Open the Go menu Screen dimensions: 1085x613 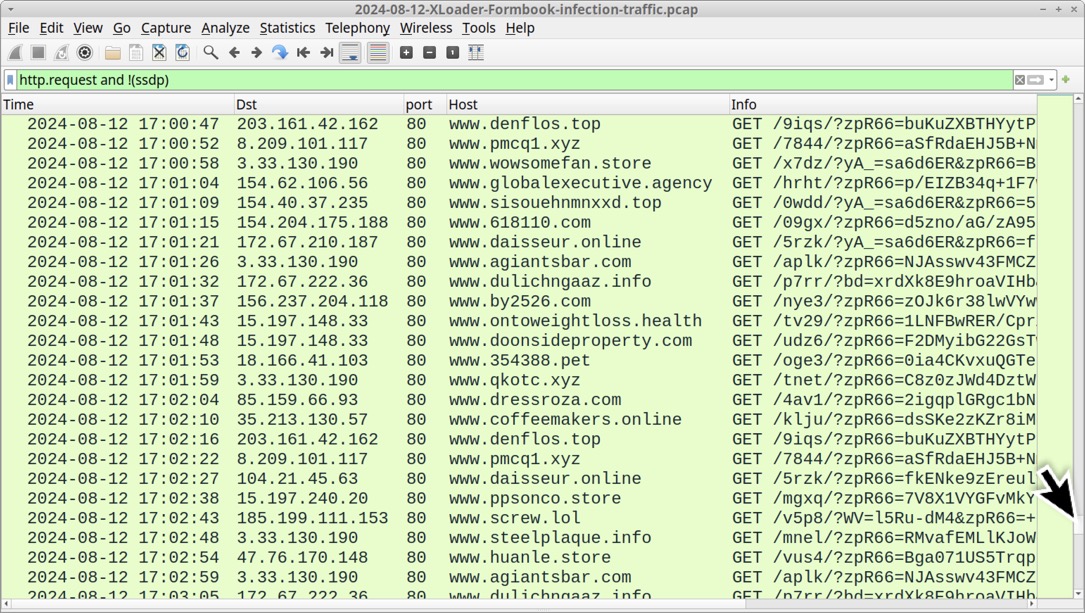[122, 28]
